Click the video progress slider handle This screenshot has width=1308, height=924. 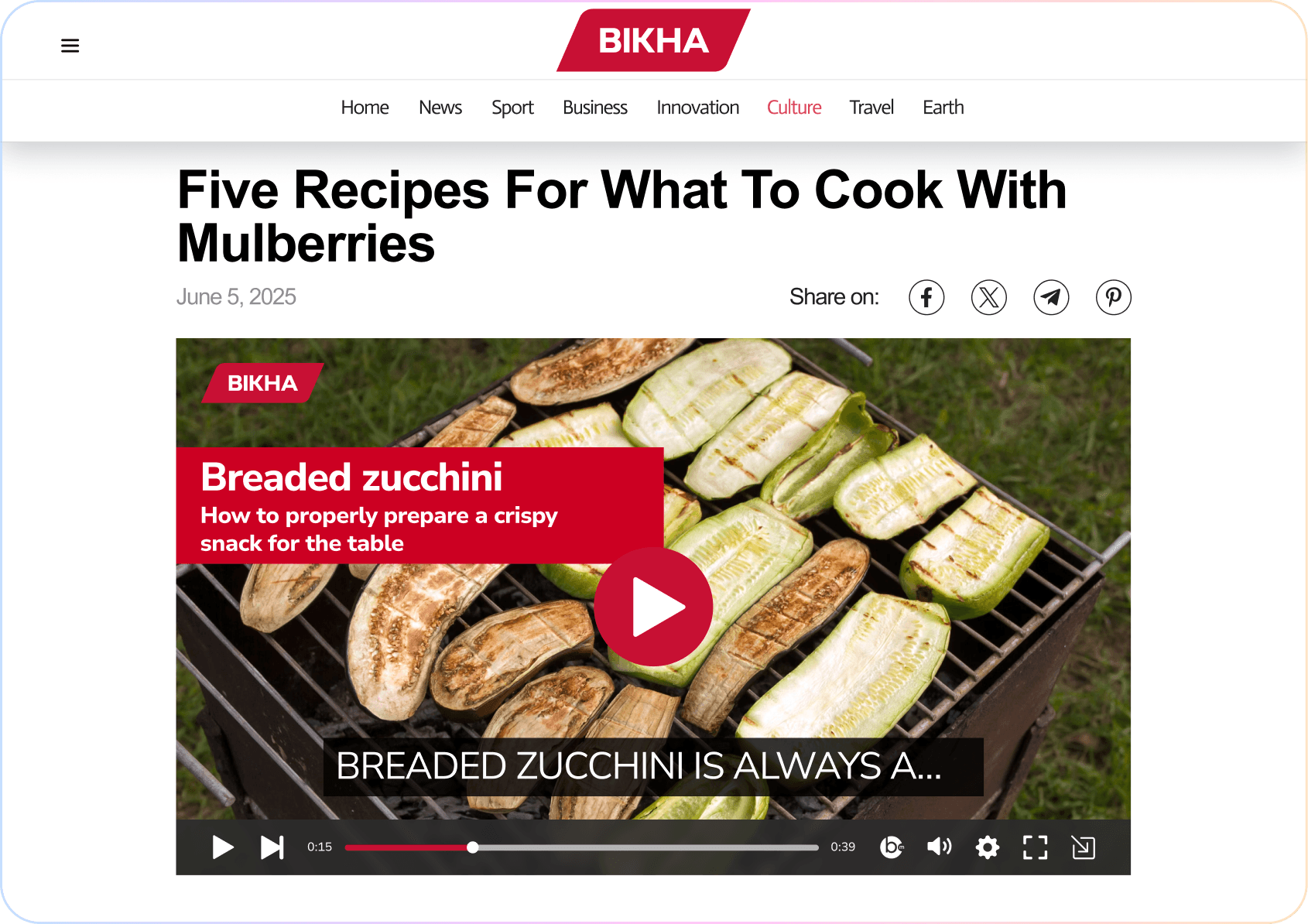[472, 847]
